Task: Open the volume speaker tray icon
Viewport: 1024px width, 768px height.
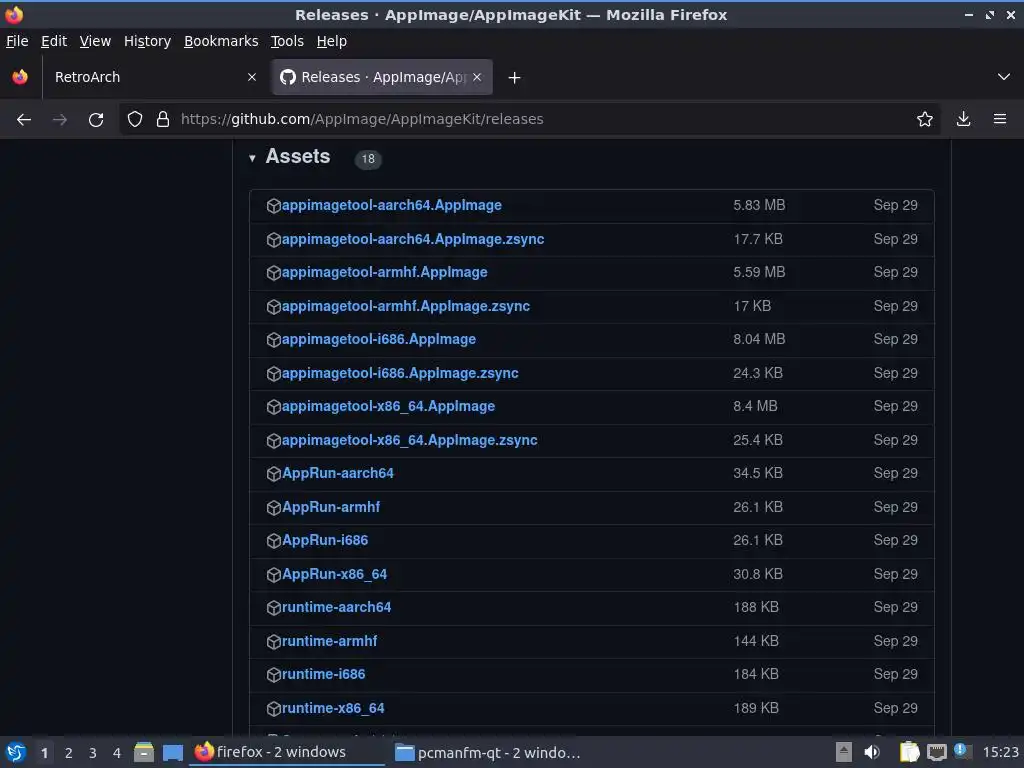Action: (872, 753)
